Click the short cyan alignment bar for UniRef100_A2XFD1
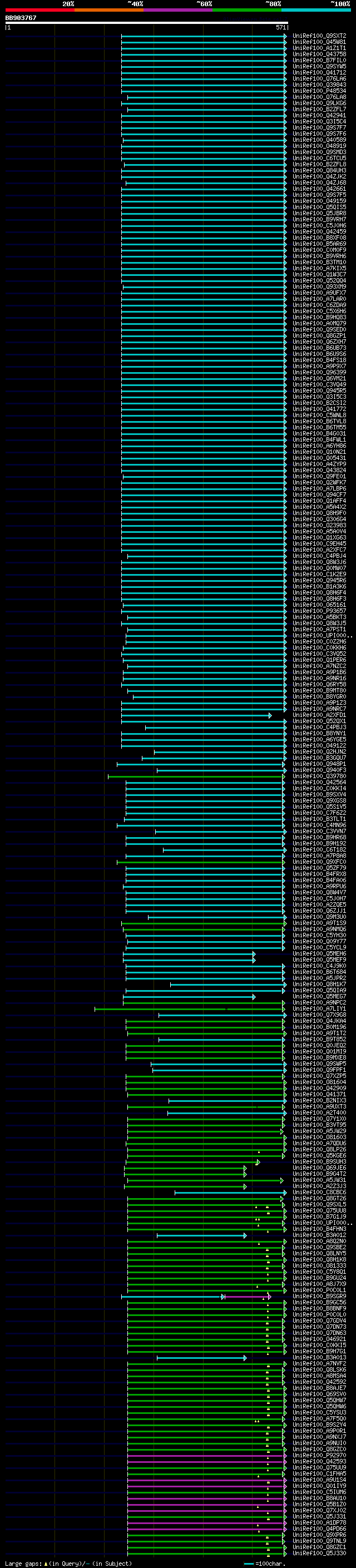Screen dimensions: 356x1568 coord(196,715)
